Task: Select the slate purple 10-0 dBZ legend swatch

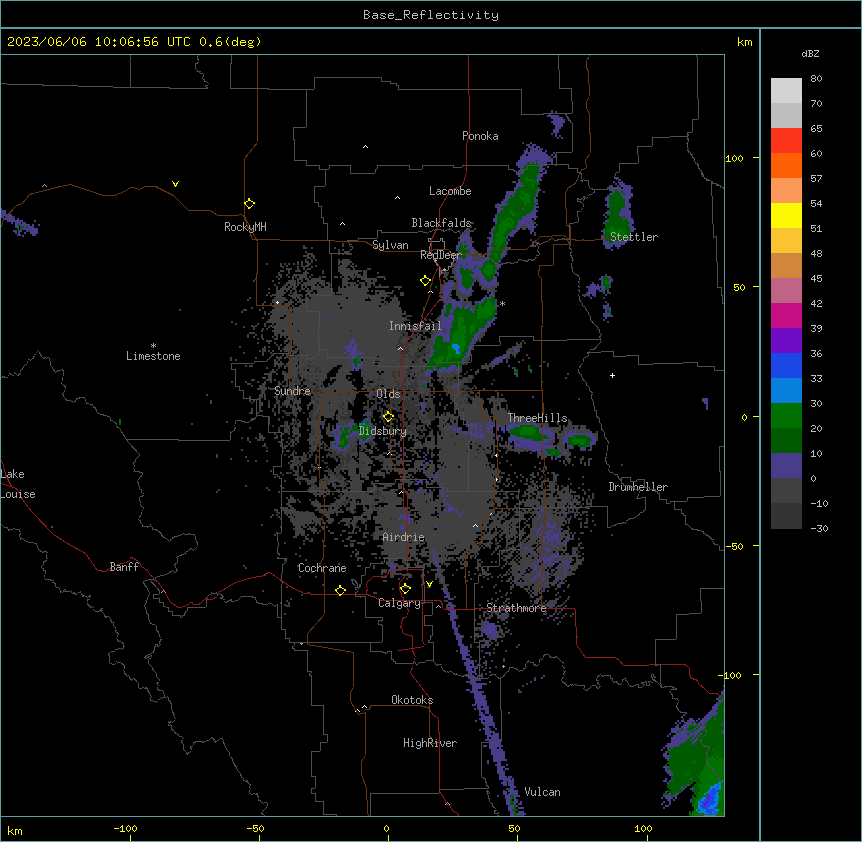Action: [786, 466]
